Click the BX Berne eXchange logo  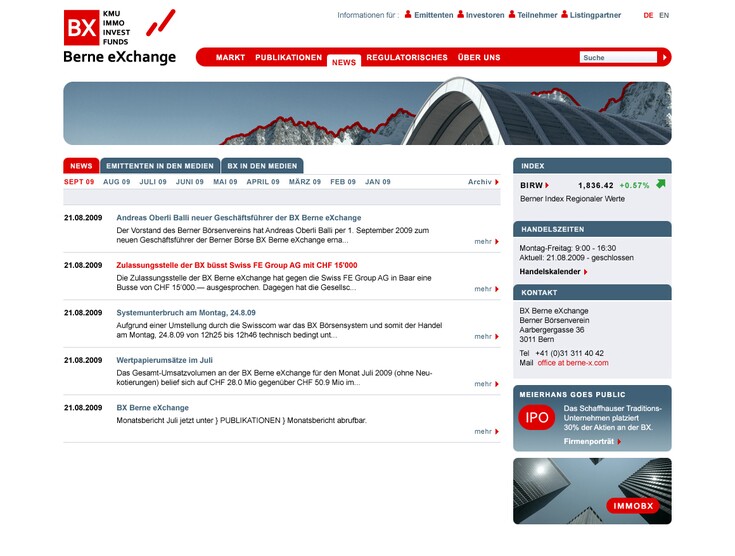120,36
